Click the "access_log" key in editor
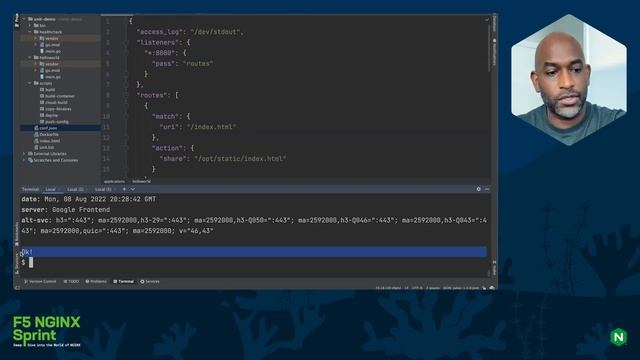This screenshot has width=640, height=360. tap(160, 32)
